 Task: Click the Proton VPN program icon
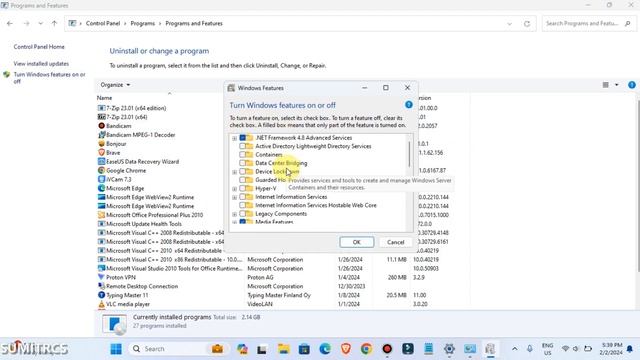coord(102,277)
